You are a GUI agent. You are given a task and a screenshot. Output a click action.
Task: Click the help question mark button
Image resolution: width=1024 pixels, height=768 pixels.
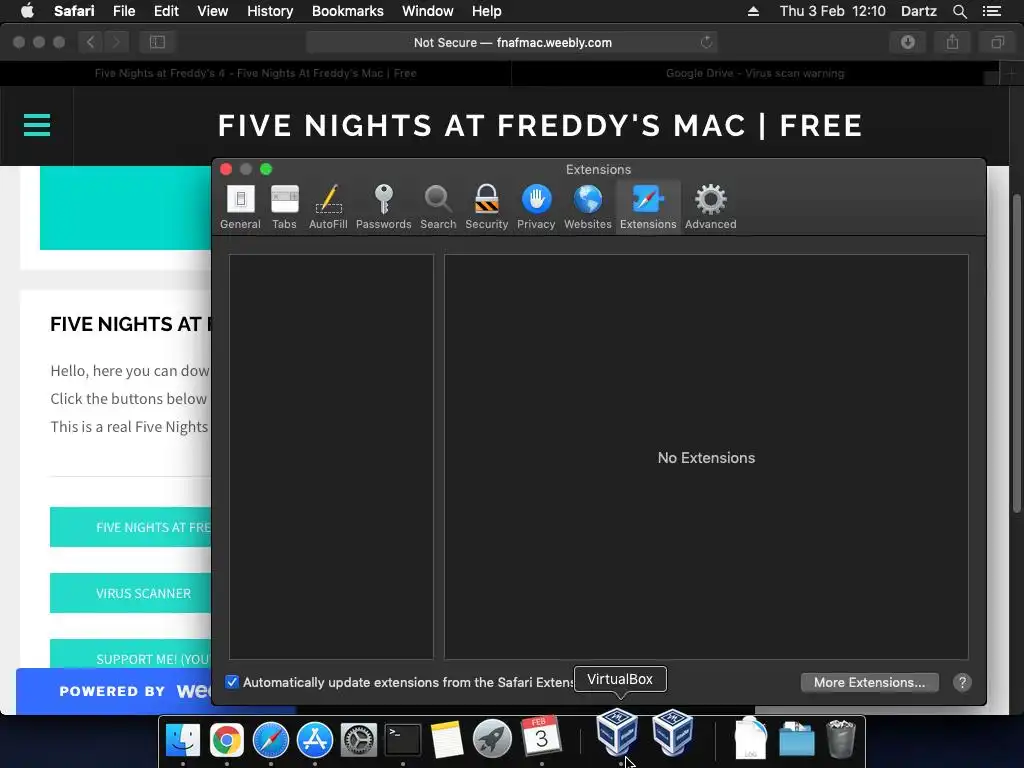962,682
